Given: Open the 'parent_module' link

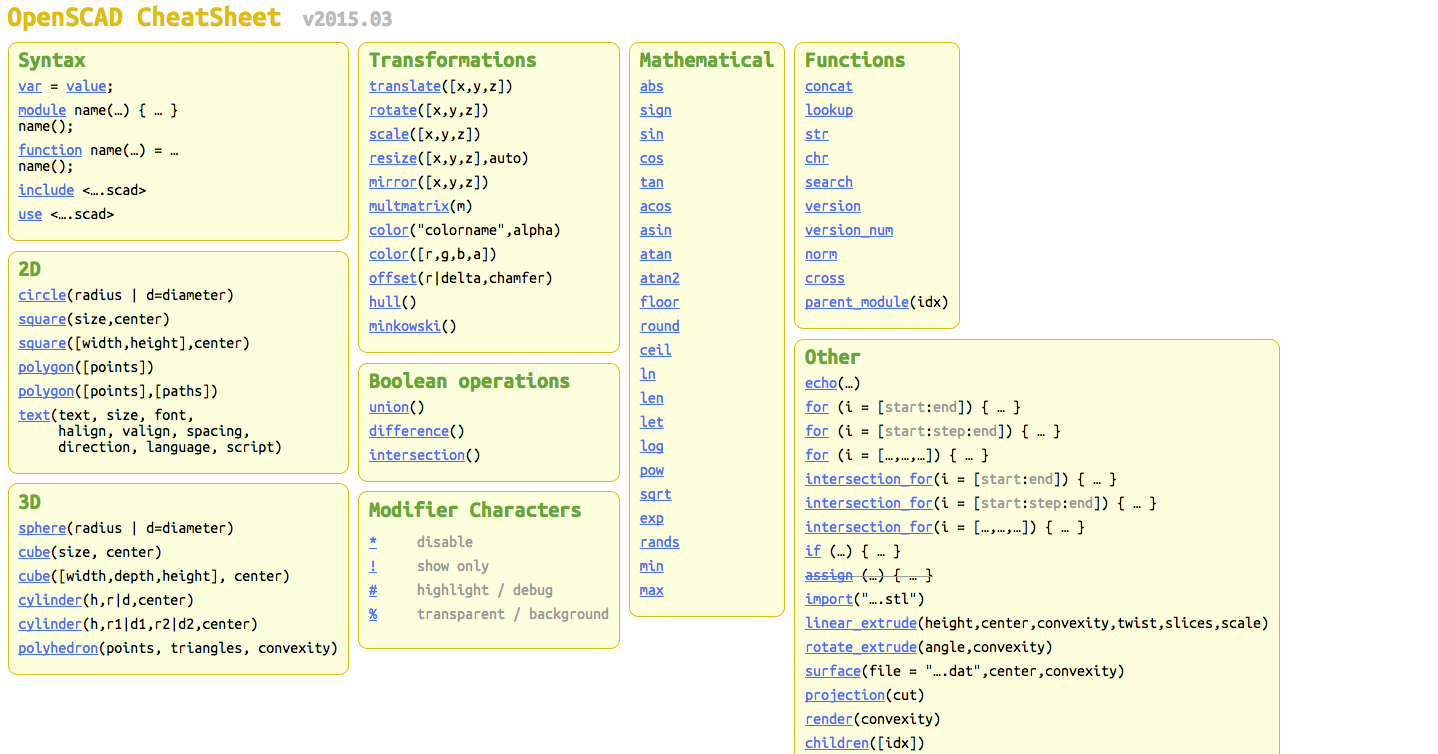Looking at the screenshot, I should [x=857, y=302].
